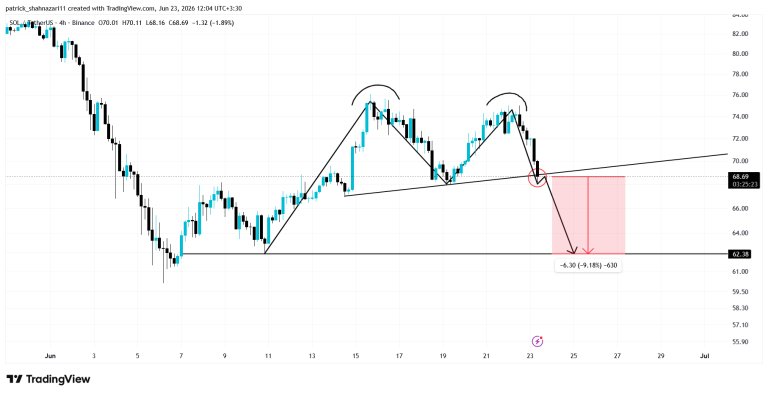Click the 78.00 price axis label
The image size is (768, 395).
(740, 74)
